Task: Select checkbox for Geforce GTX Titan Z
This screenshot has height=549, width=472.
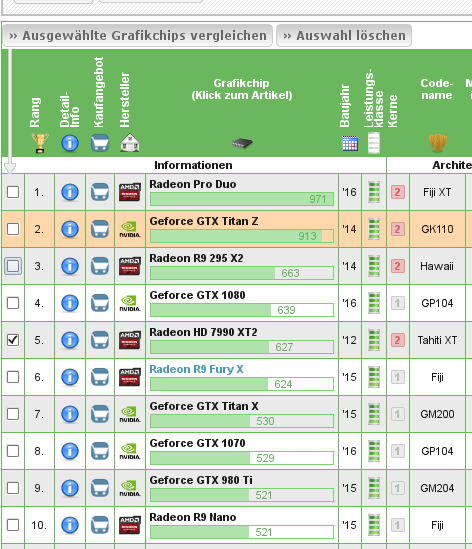Action: pos(13,229)
